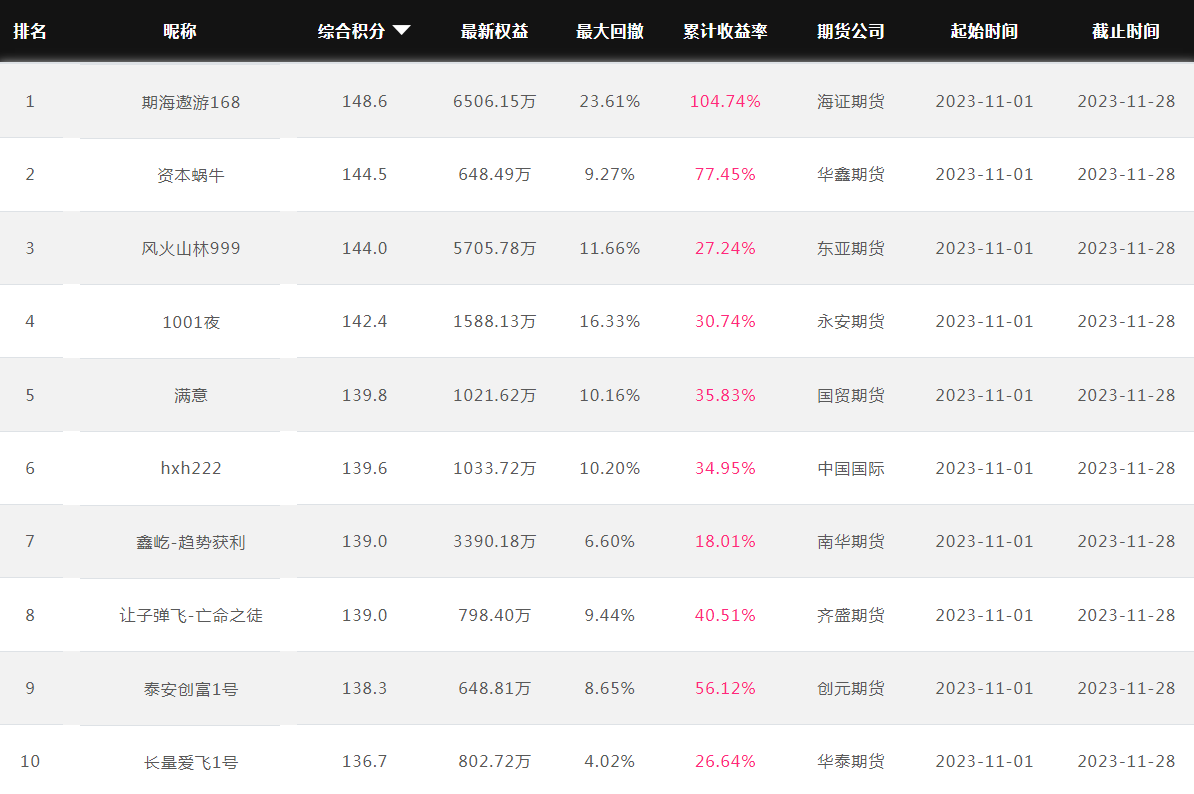The height and width of the screenshot is (794, 1194).
Task: Click equity value 802.72万
Action: pyautogui.click(x=495, y=761)
